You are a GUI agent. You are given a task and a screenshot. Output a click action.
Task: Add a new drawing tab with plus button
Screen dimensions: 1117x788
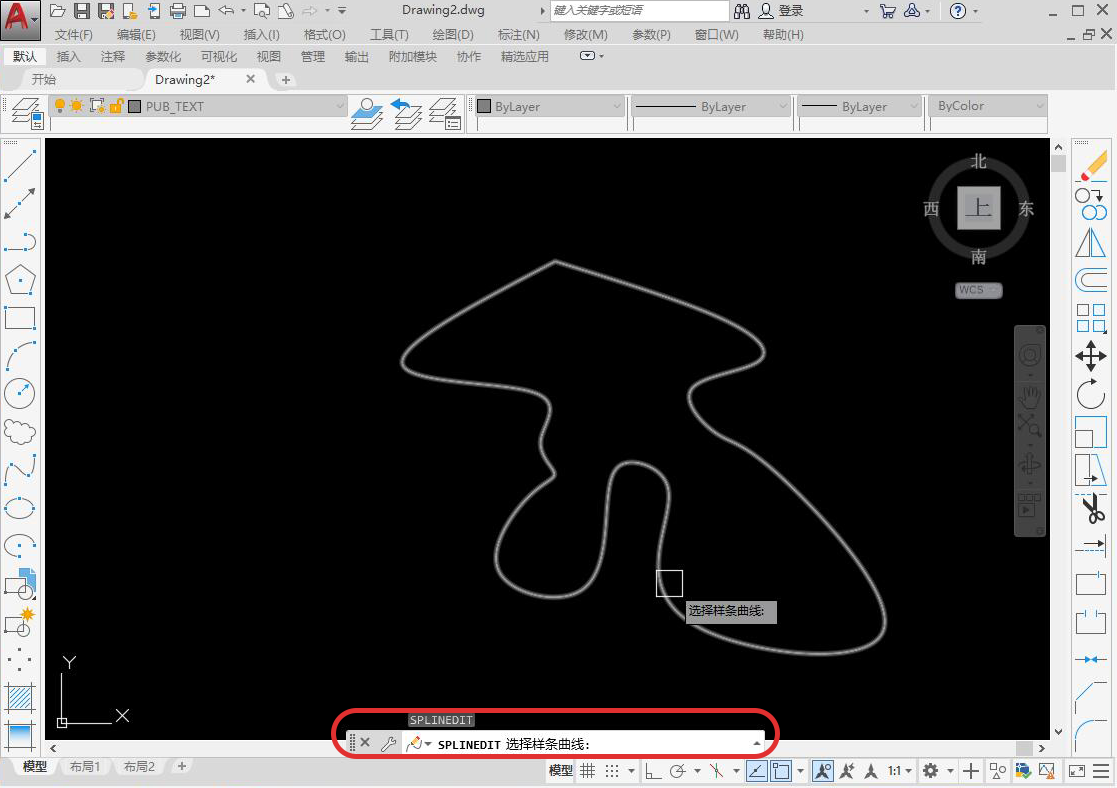(286, 80)
